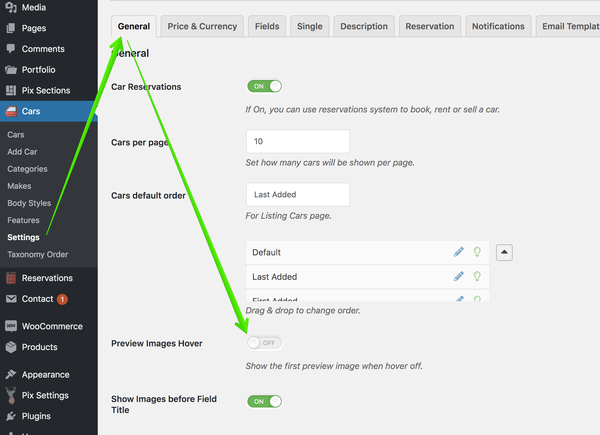The height and width of the screenshot is (435, 600).
Task: Click the Cars per page input field
Action: click(x=298, y=141)
